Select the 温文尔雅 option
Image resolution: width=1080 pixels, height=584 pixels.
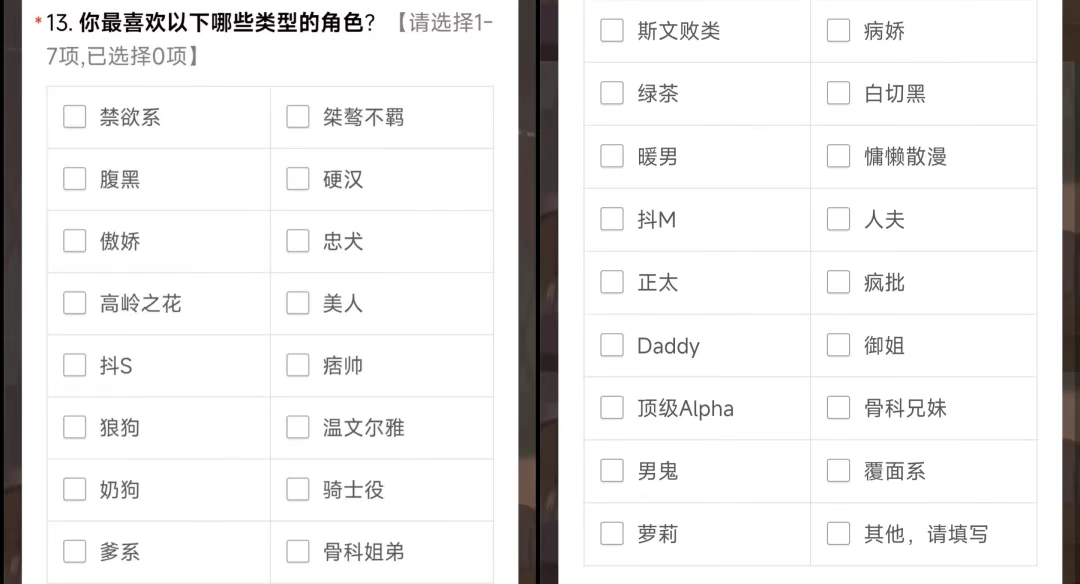point(298,427)
